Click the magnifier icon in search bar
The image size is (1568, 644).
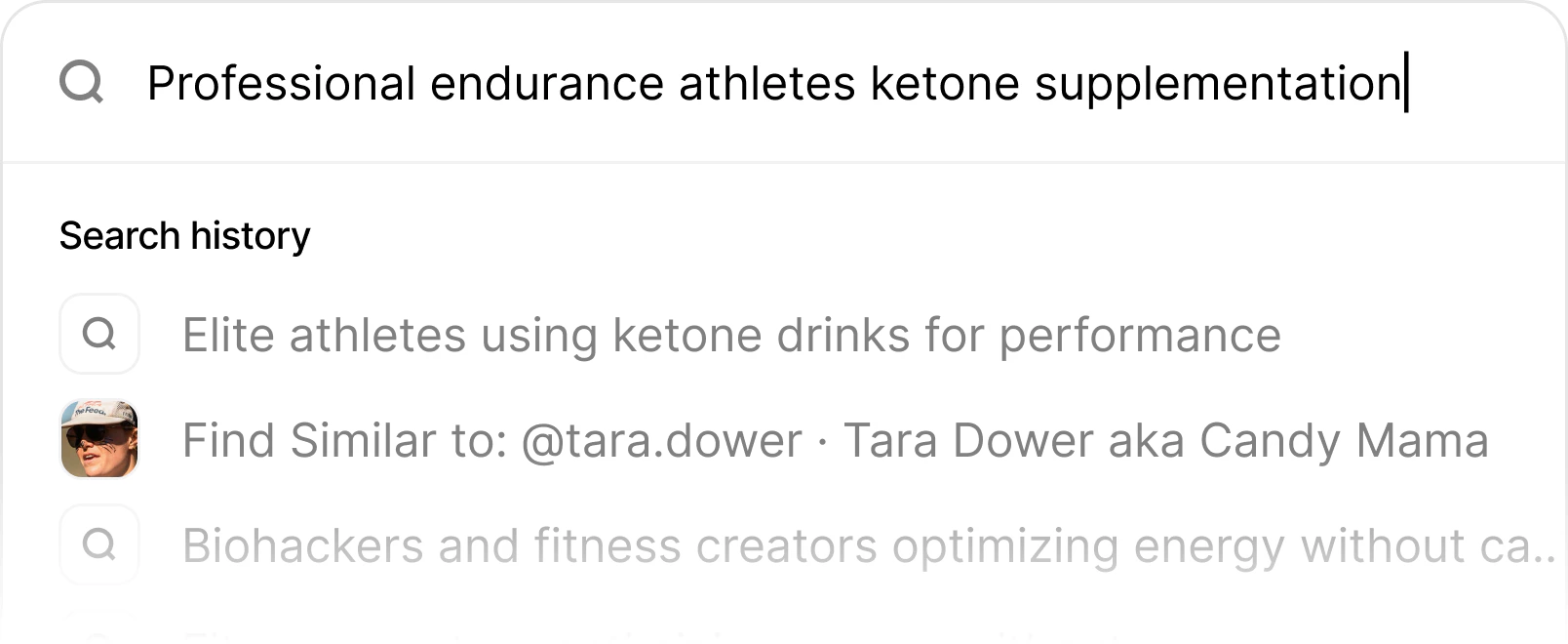tap(81, 82)
